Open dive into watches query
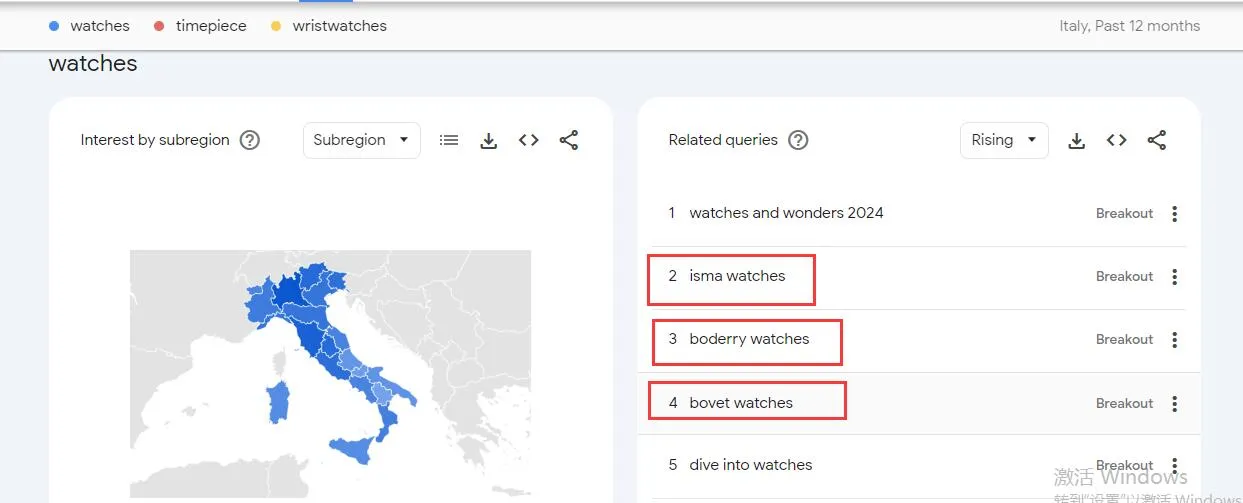Screen dimensions: 1243x503 pyautogui.click(x=750, y=465)
